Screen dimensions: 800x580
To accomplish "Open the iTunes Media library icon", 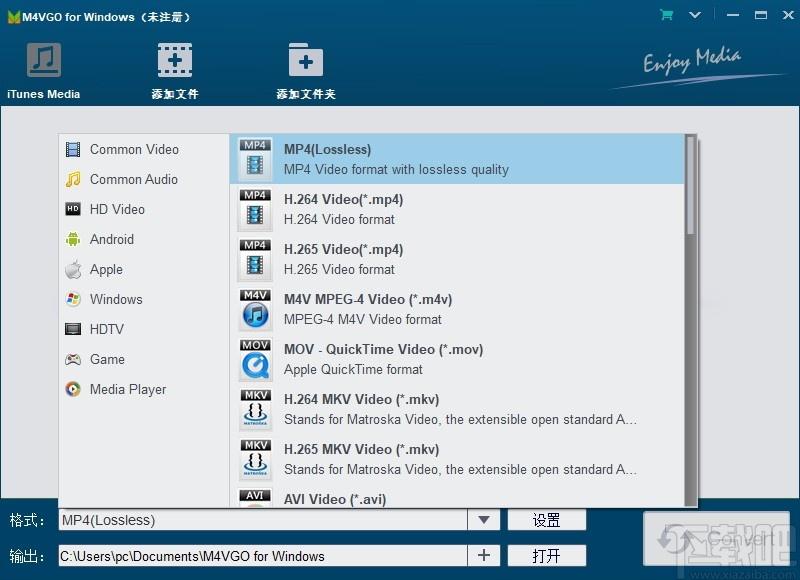I will pyautogui.click(x=44, y=60).
